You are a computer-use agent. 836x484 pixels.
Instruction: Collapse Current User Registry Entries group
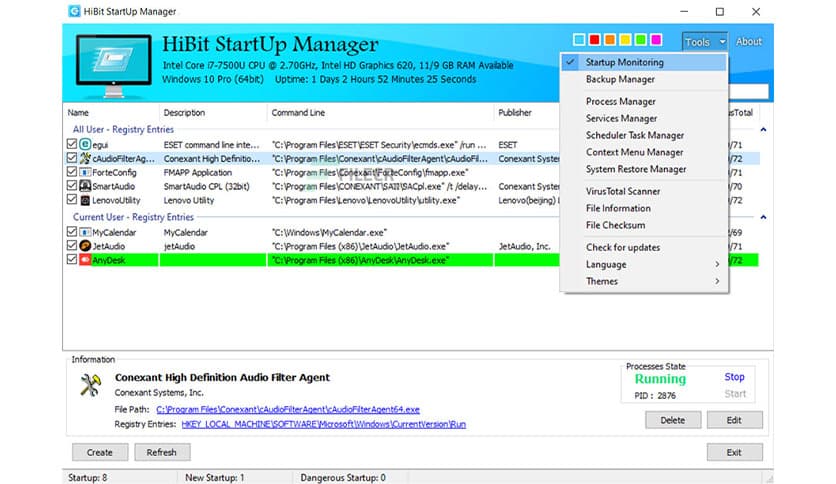[x=763, y=217]
